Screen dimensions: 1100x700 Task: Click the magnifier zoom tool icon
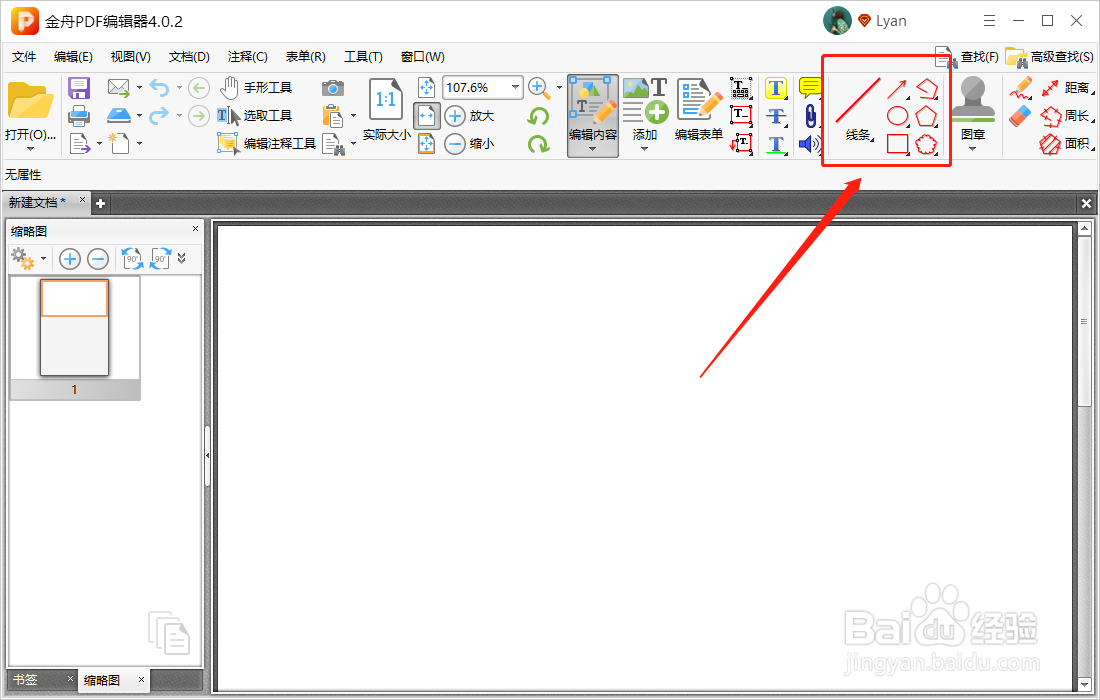point(538,88)
